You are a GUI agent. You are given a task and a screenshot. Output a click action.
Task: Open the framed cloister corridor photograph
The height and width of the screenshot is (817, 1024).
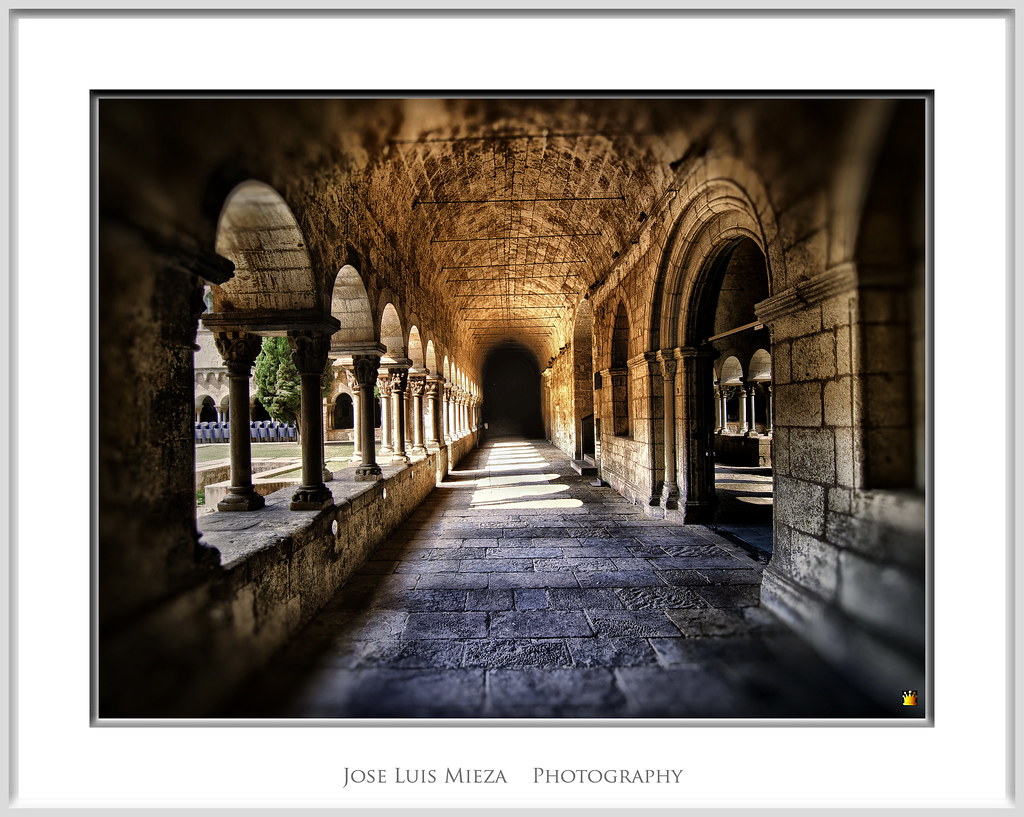(x=512, y=408)
